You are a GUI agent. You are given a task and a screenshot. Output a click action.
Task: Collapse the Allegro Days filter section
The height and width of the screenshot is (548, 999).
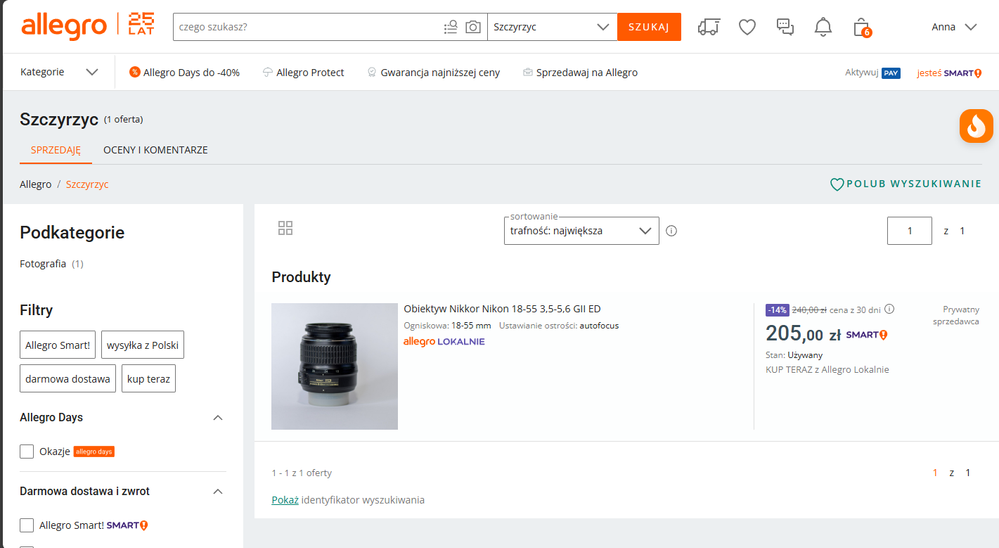click(x=218, y=418)
